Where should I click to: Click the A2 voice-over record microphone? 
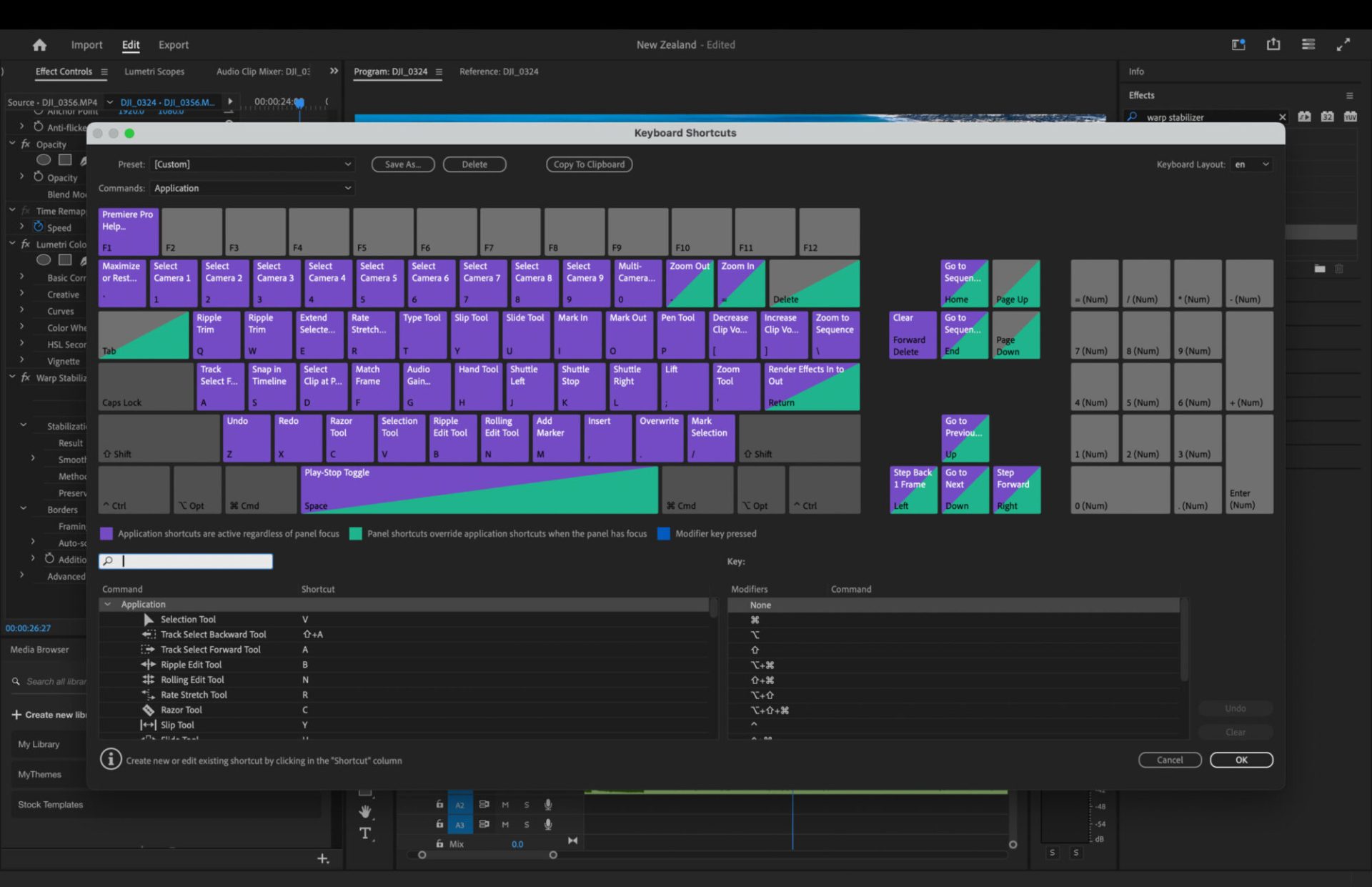[548, 805]
